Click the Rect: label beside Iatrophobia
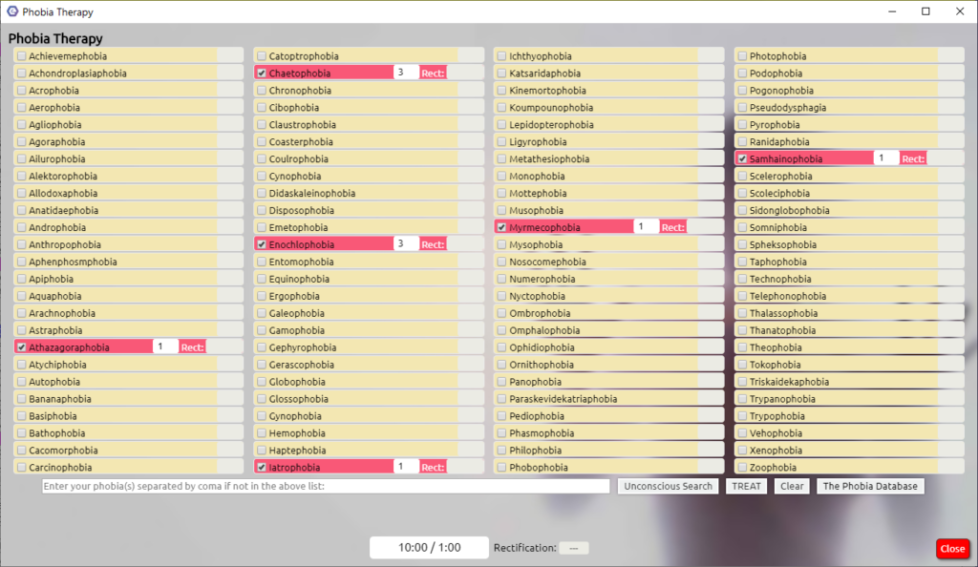This screenshot has width=978, height=567. coord(432,467)
